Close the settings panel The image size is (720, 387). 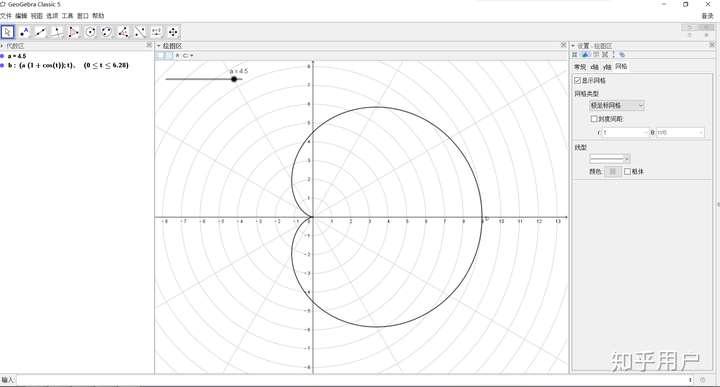tap(712, 45)
